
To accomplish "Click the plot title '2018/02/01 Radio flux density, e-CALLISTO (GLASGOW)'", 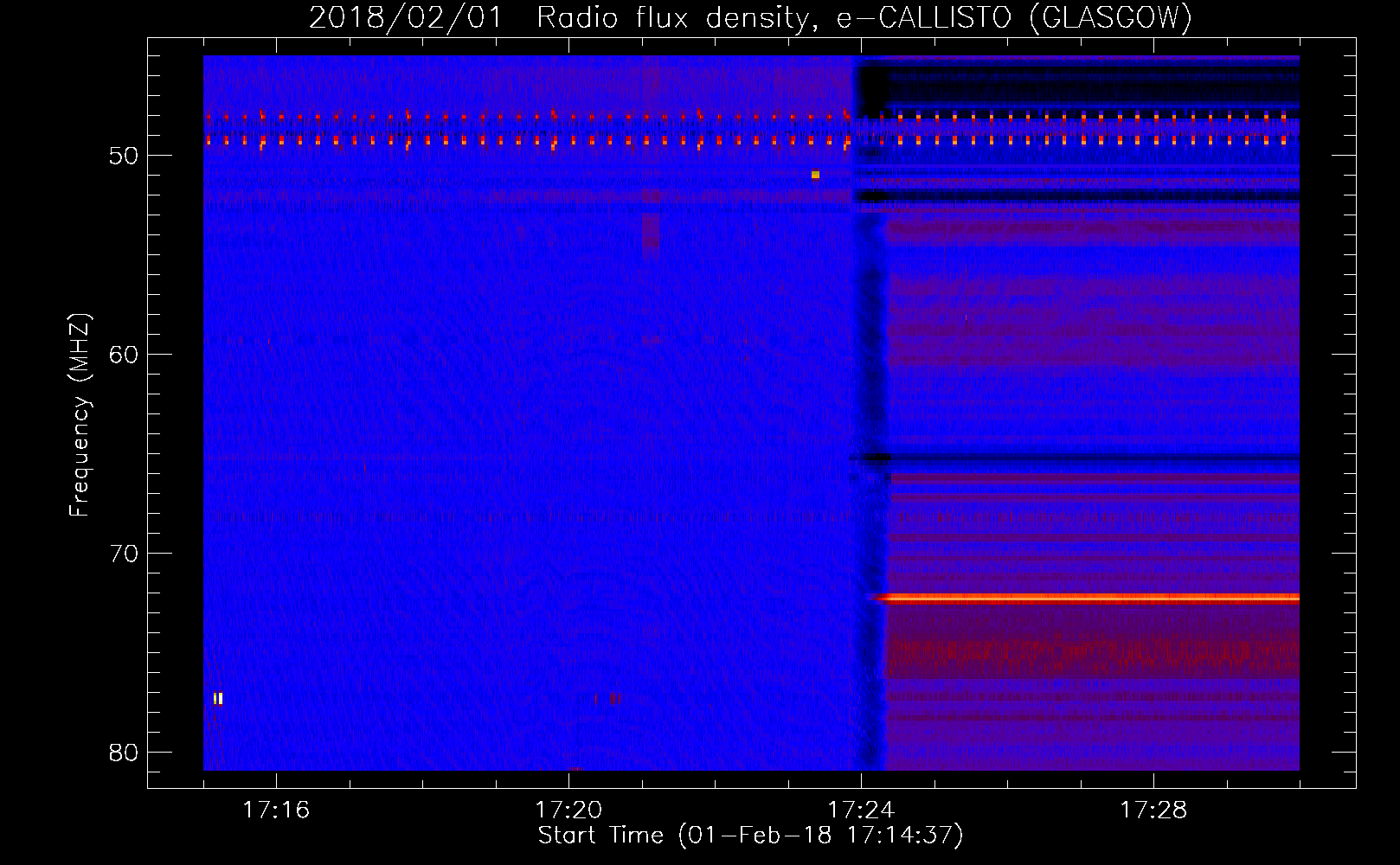I will [x=750, y=17].
